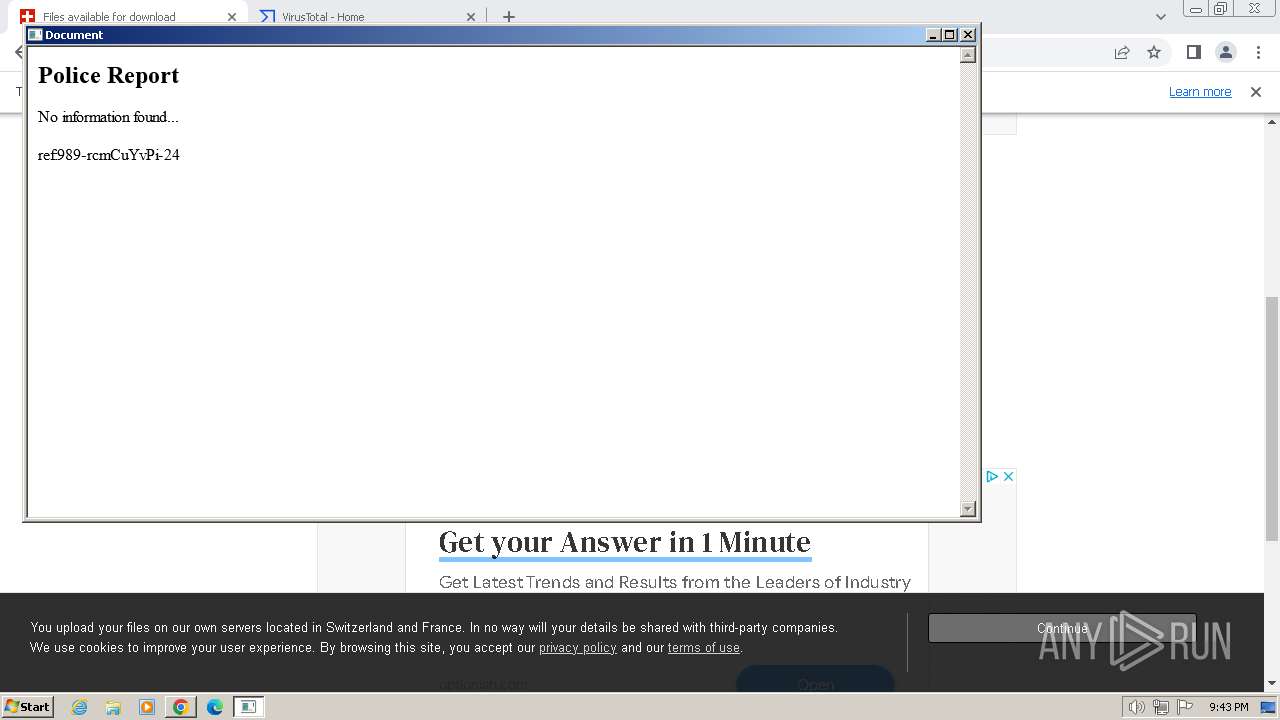Open the privacy policy link
Viewport: 1280px width, 720px height.
click(x=578, y=648)
